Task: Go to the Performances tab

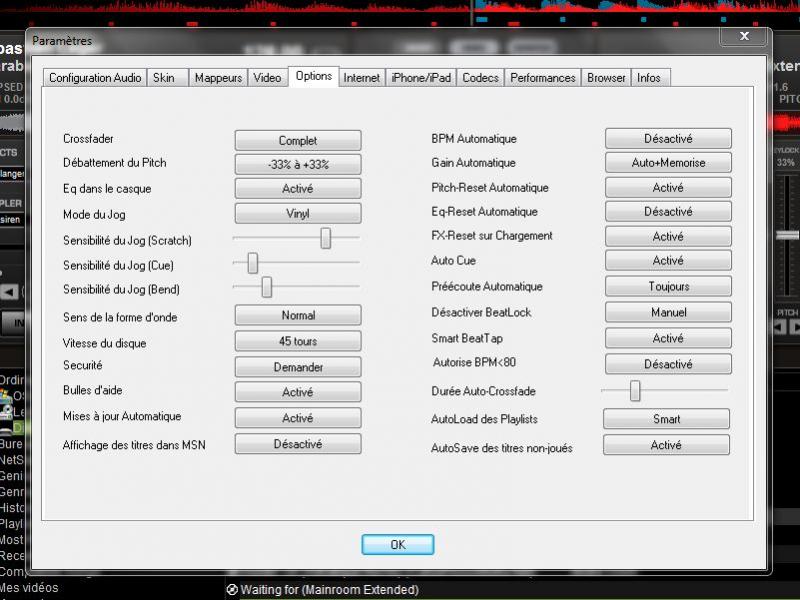Action: 543,78
